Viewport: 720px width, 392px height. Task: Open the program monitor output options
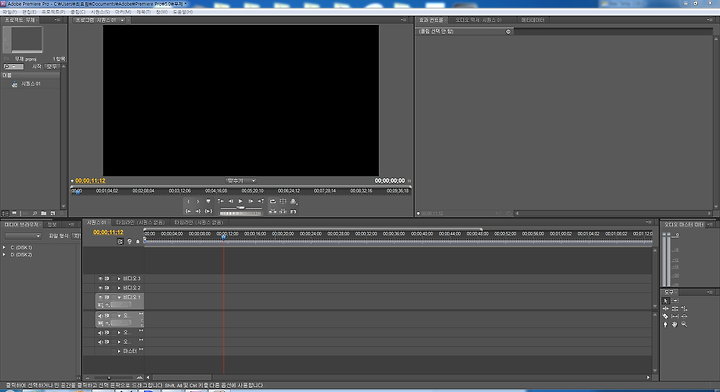(293, 202)
